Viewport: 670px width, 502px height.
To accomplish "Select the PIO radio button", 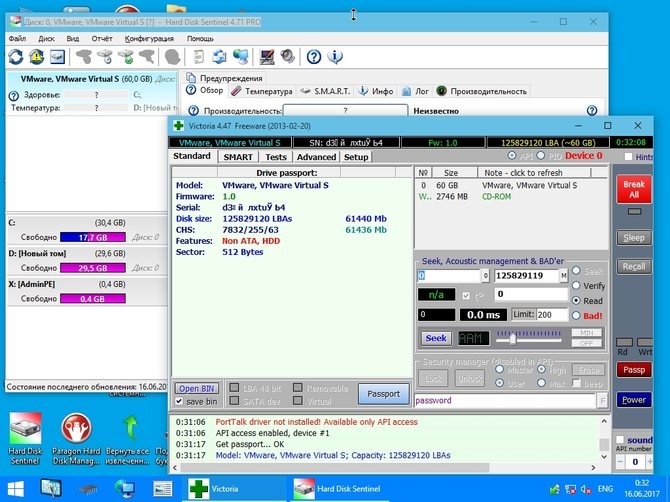I will pos(541,156).
